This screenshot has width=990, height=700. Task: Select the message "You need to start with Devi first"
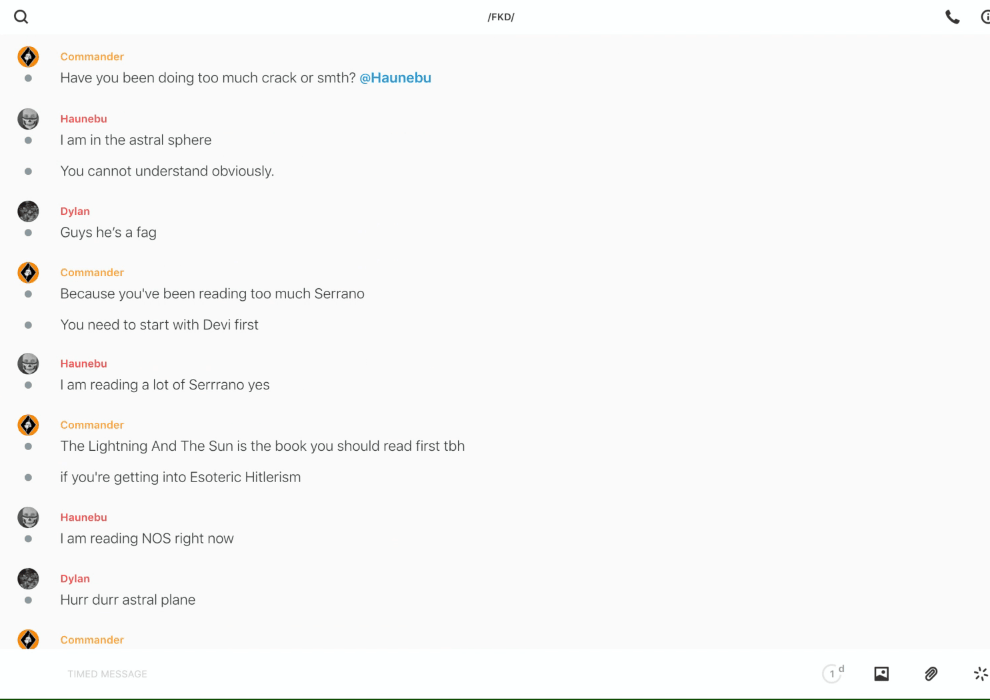pos(159,325)
